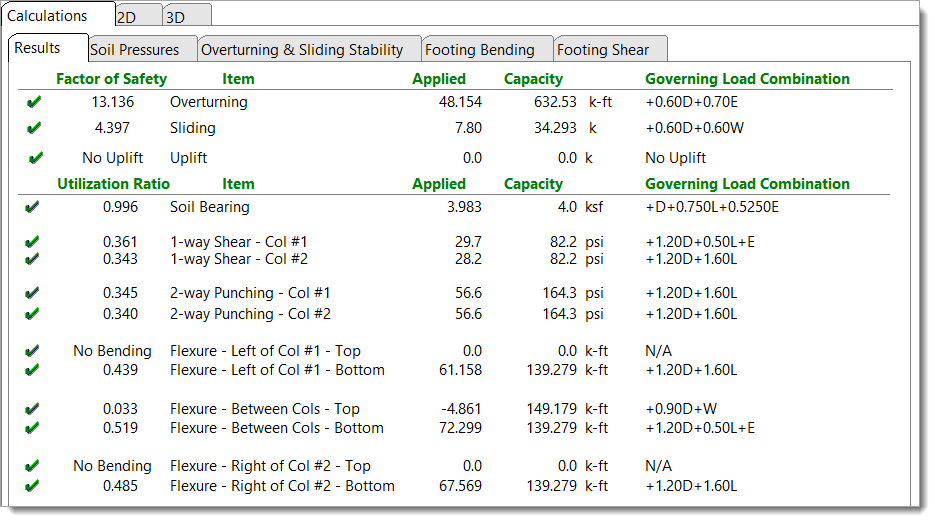
Task: Click the +0.60D+0.70E load combination
Action: point(692,102)
